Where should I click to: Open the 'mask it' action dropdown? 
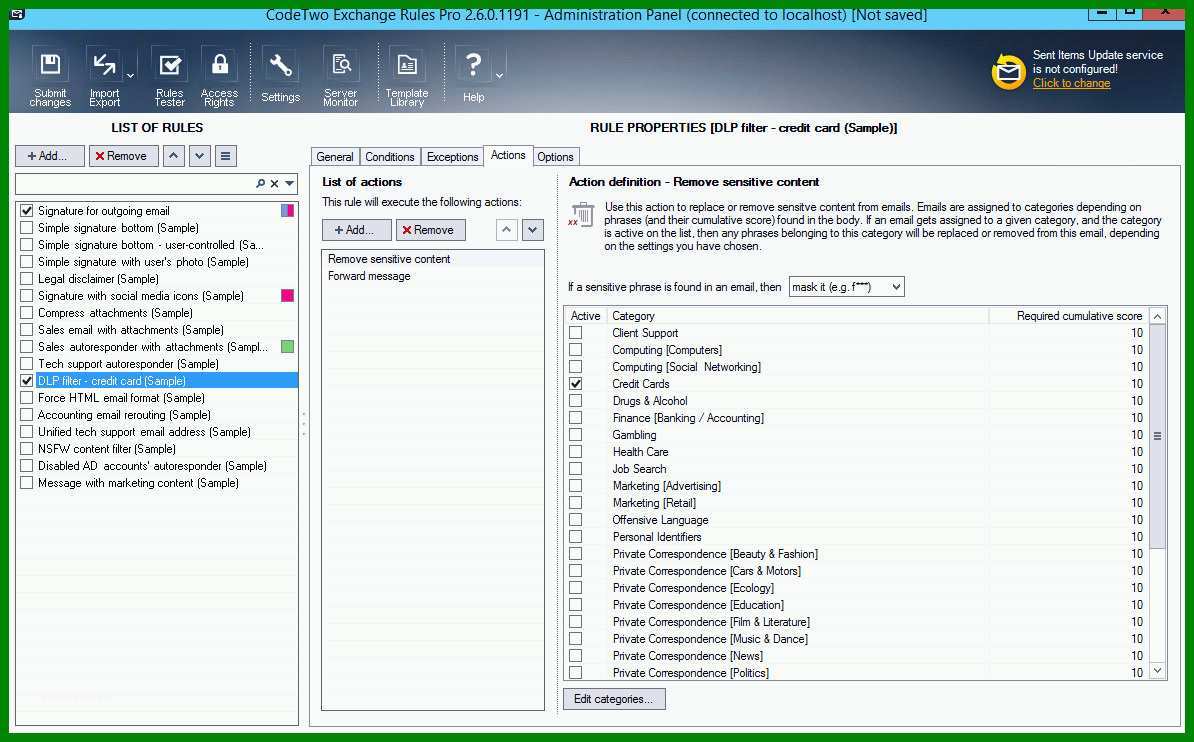[x=896, y=287]
